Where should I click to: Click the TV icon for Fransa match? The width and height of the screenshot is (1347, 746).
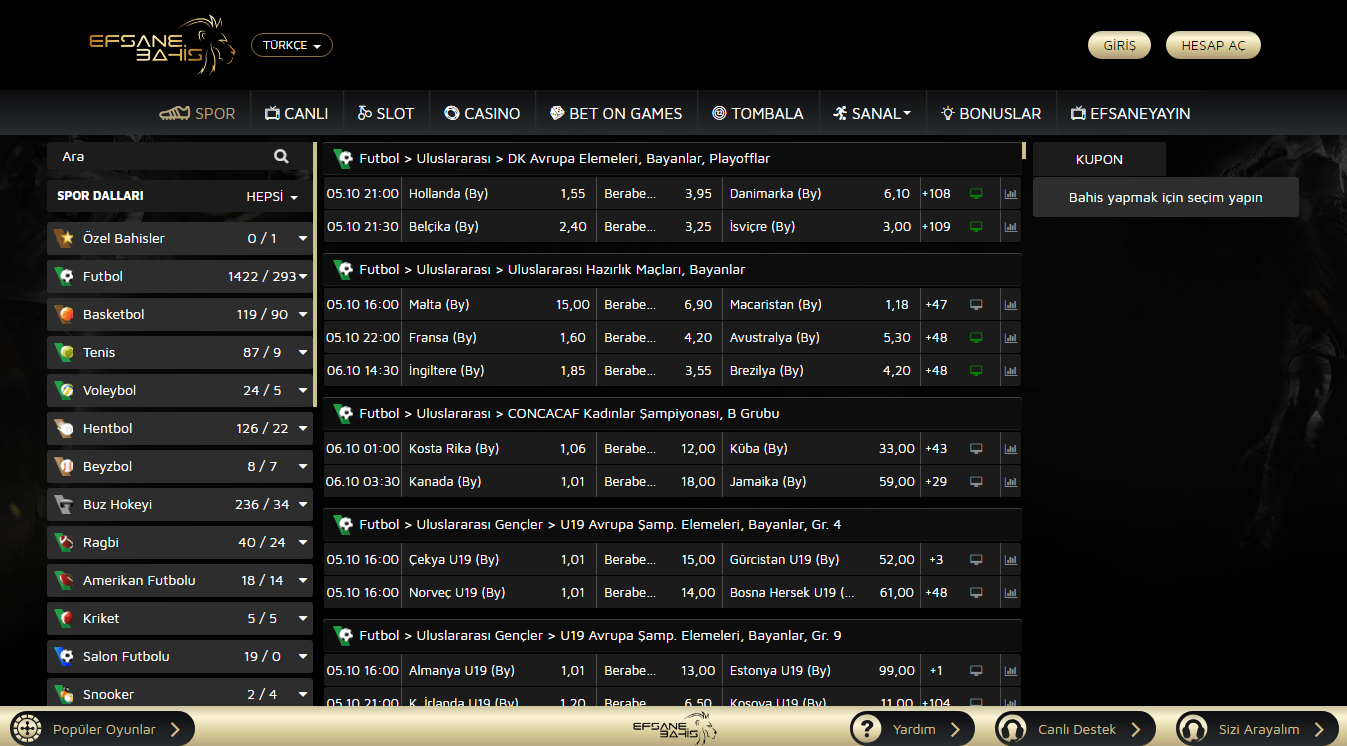(976, 338)
